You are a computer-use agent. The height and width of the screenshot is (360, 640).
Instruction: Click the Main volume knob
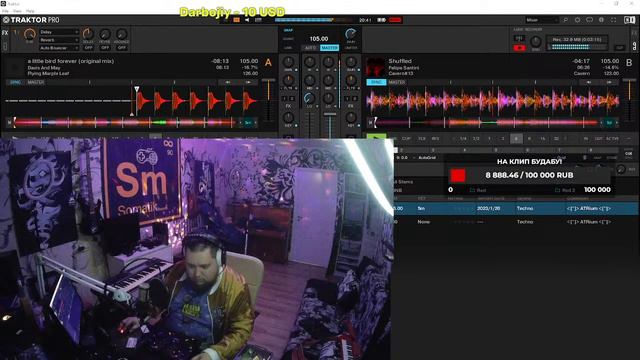coord(351,34)
